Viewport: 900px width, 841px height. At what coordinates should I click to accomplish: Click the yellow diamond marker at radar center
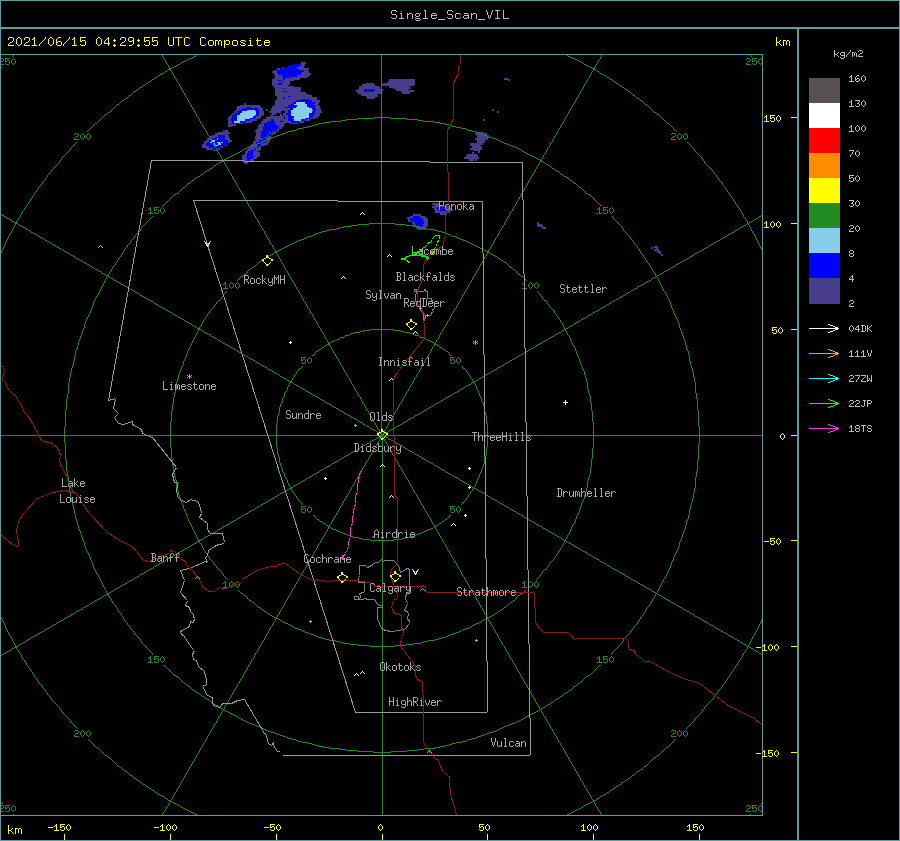382,435
